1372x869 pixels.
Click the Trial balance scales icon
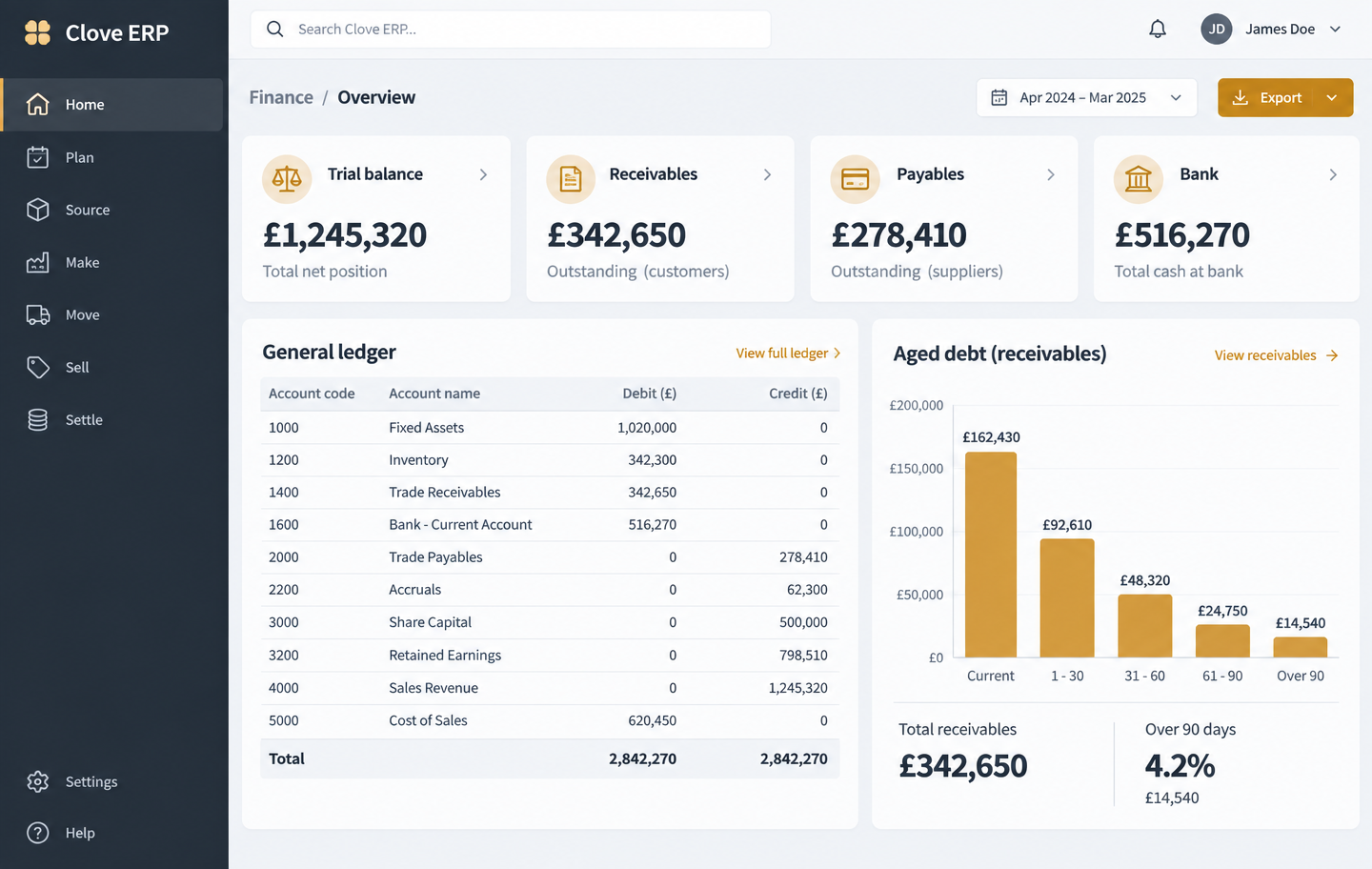point(287,178)
